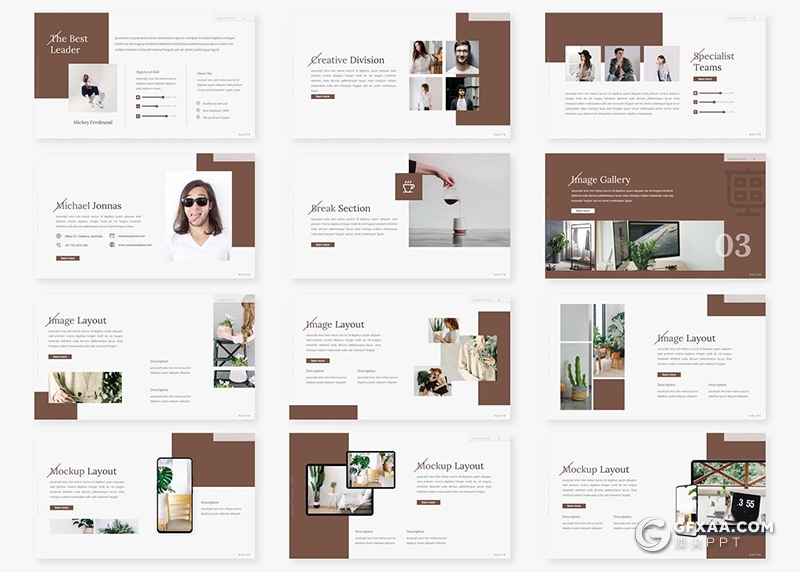This screenshot has width=800, height=572.
Task: Click the phone mockup on first Mockup Layout slide
Action: coord(174,495)
